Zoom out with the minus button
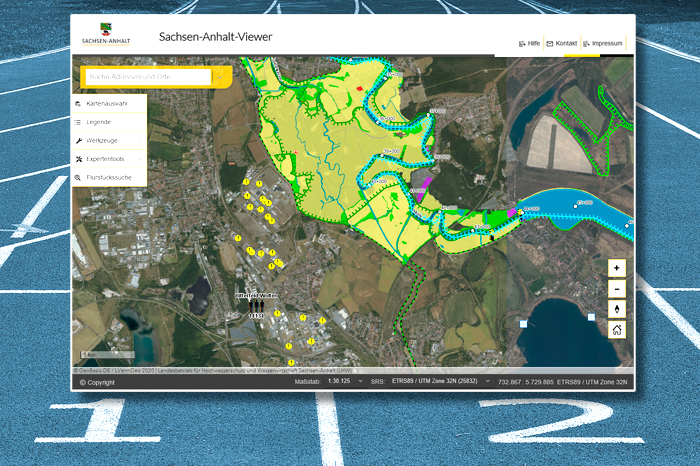 click(617, 288)
